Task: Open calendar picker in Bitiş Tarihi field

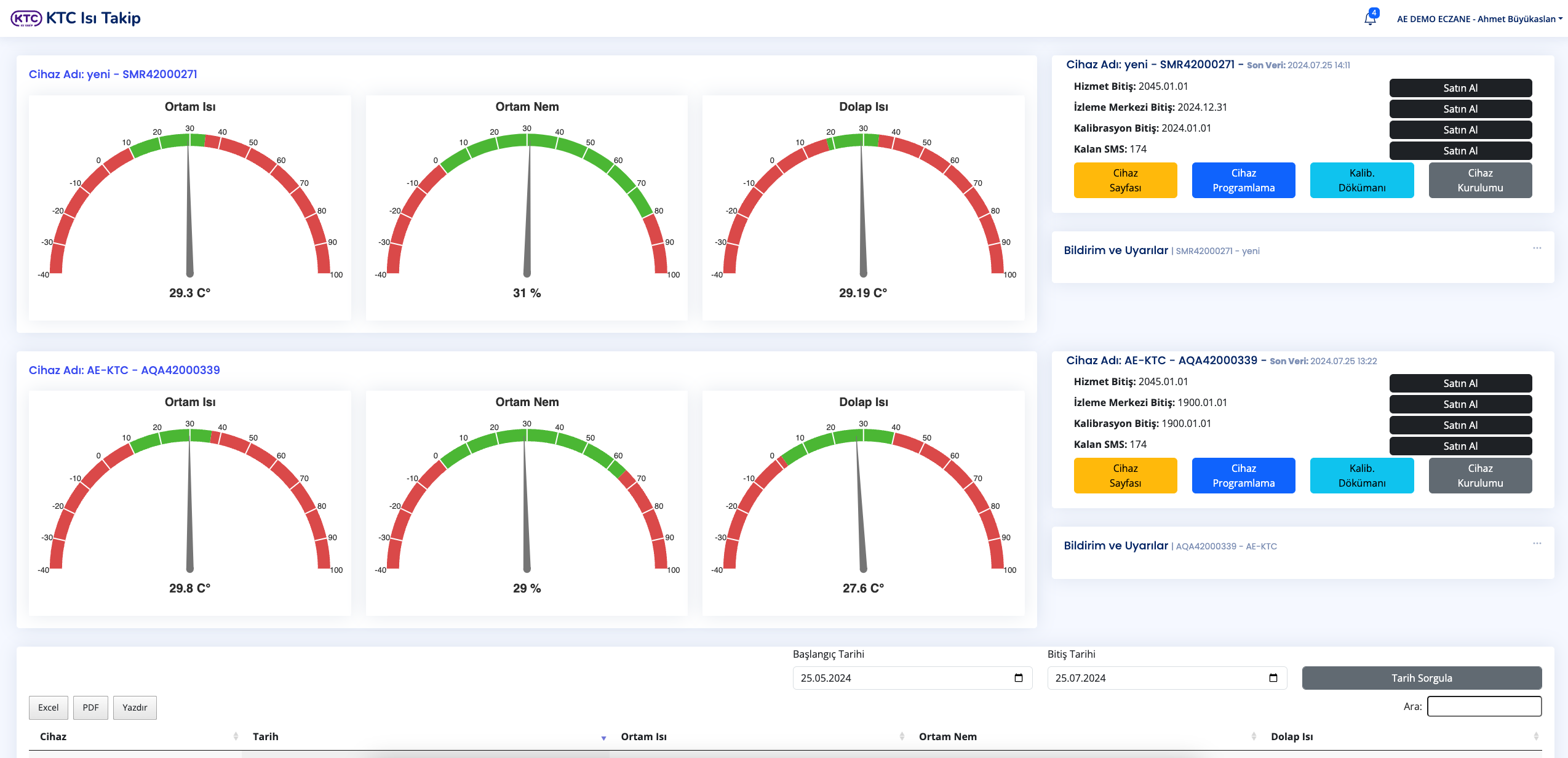Action: [1273, 678]
